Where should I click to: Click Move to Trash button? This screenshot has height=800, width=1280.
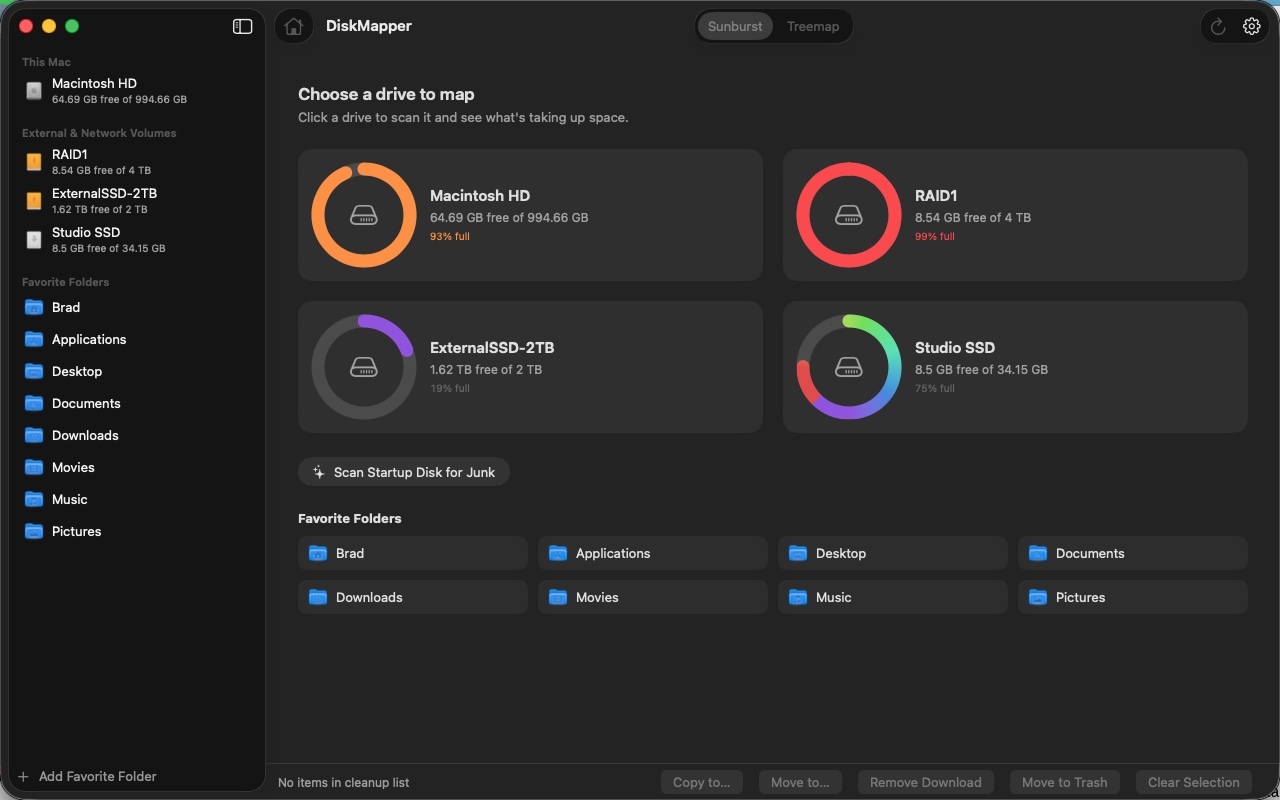coord(1064,782)
